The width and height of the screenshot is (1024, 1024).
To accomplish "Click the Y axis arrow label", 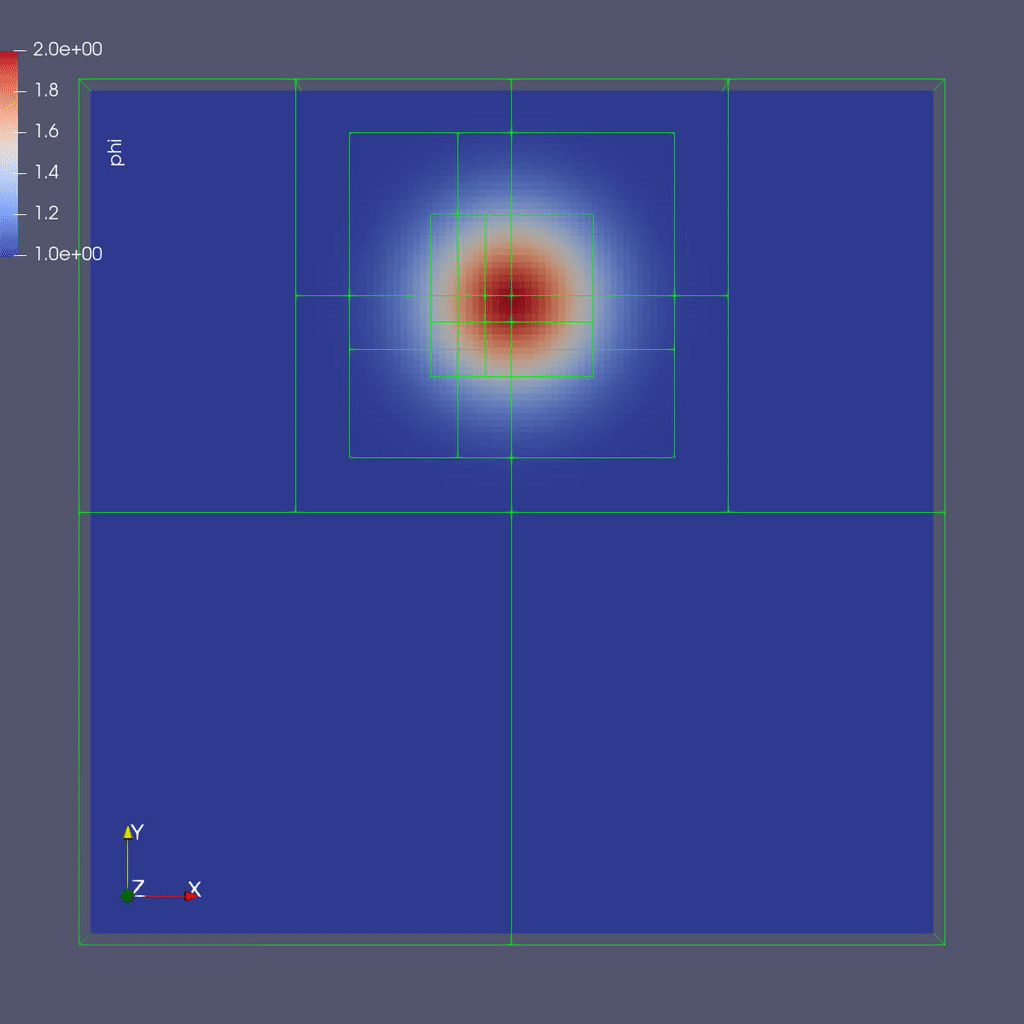I will [x=137, y=831].
